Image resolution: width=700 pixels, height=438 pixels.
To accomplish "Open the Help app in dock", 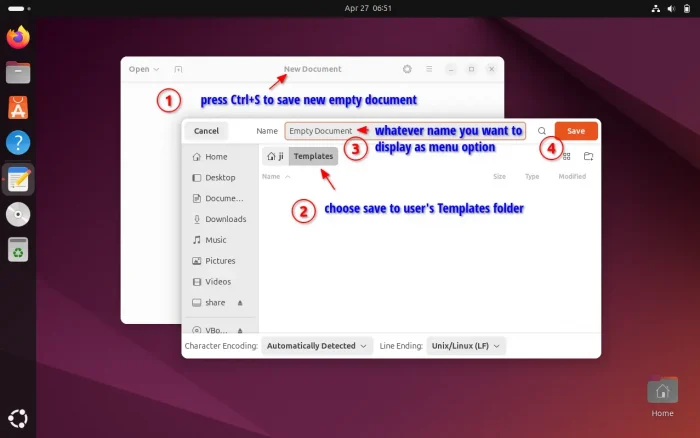I will (18, 143).
